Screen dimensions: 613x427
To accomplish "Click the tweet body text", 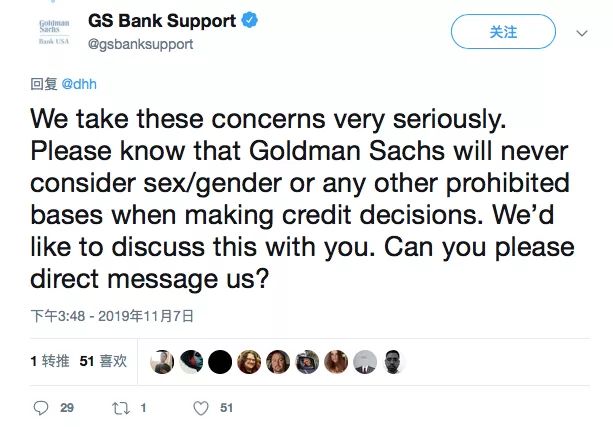I will [298, 198].
